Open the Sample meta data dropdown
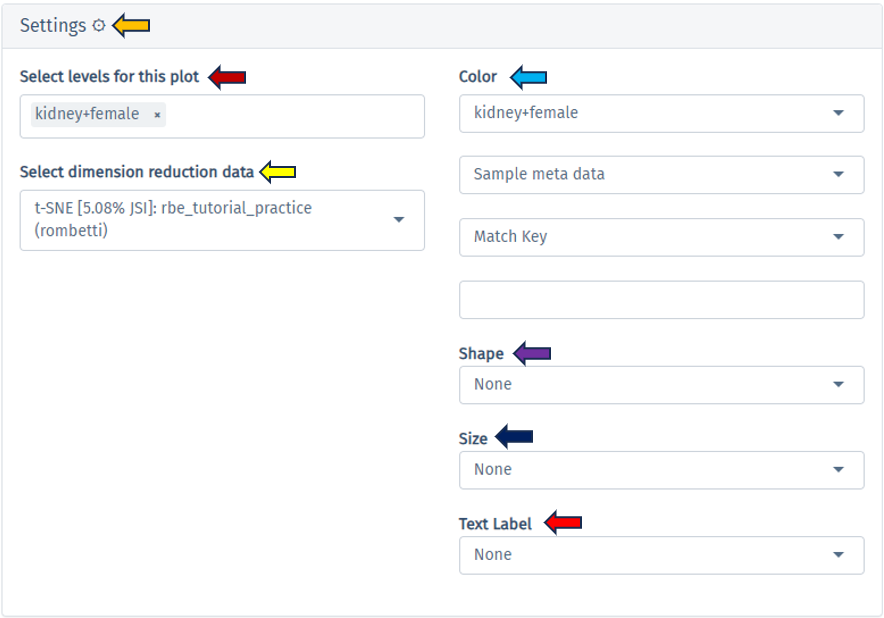 click(x=661, y=174)
